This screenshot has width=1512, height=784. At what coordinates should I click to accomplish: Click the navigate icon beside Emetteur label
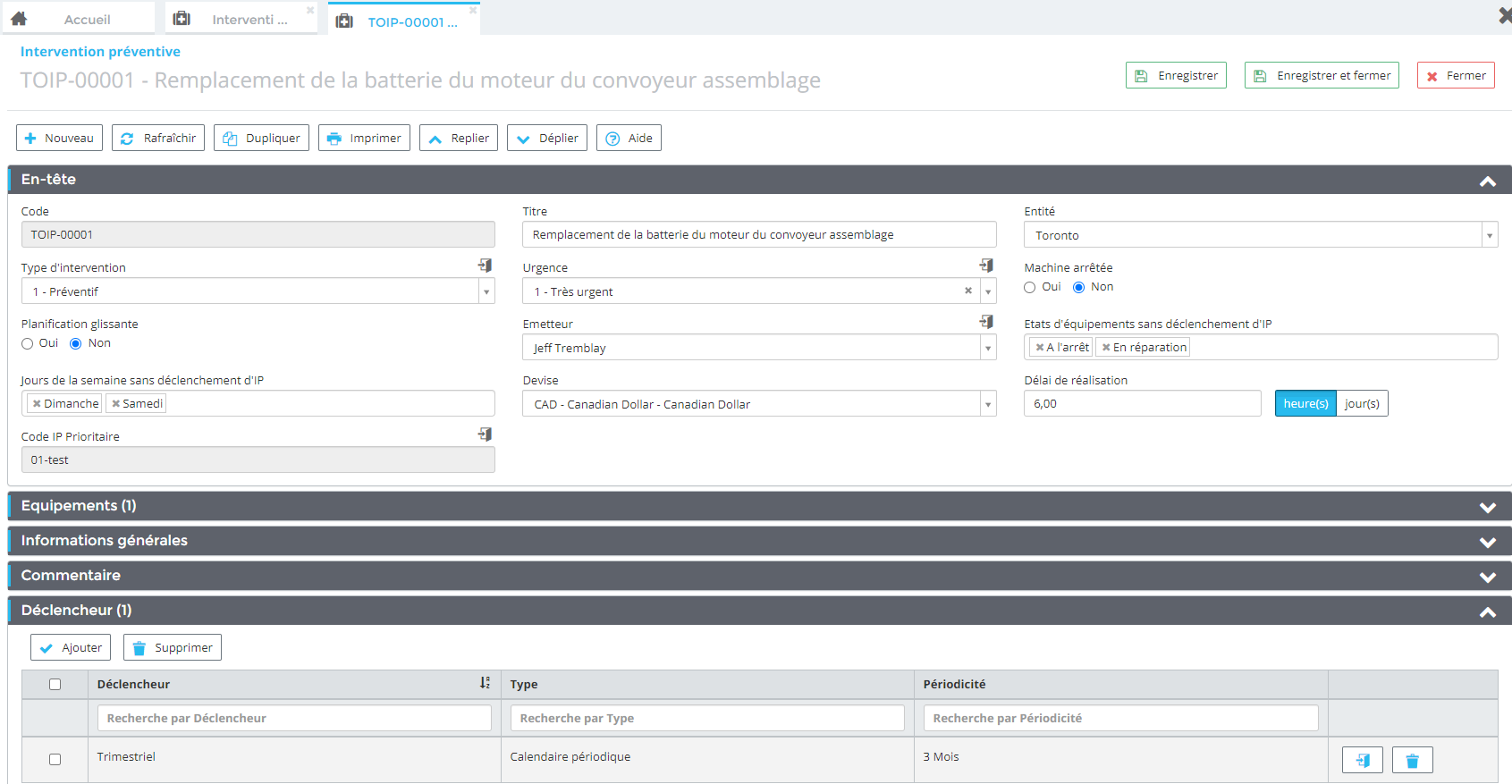coord(986,322)
